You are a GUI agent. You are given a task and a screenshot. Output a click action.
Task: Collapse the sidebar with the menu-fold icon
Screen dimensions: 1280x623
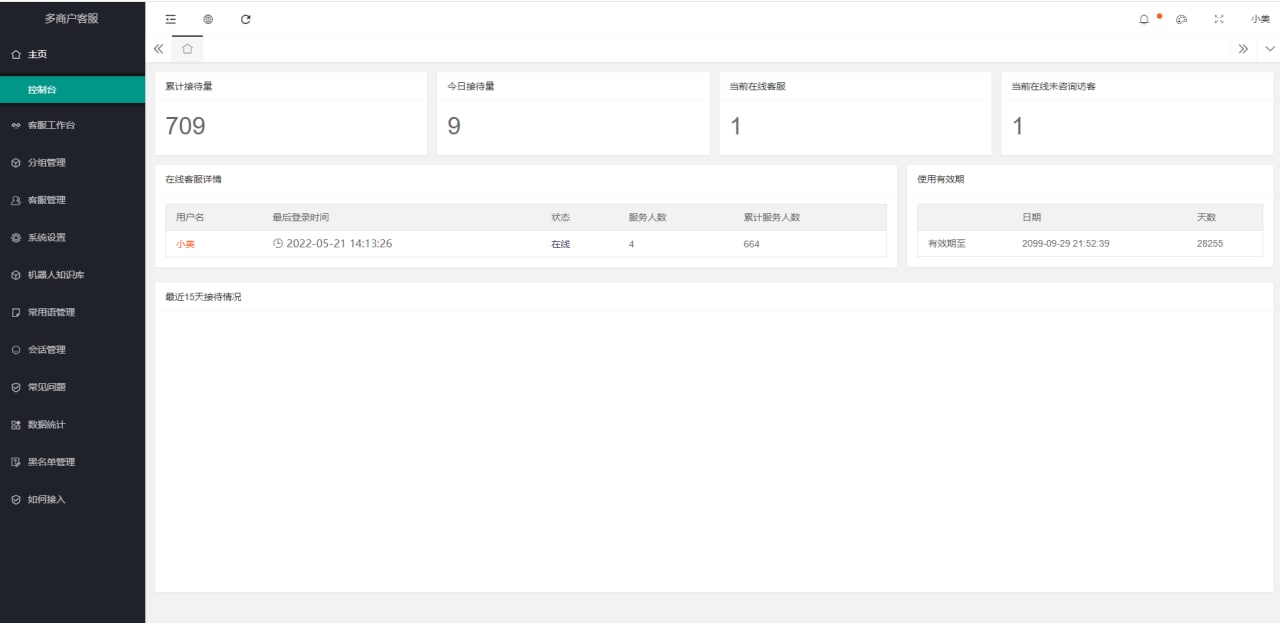click(x=170, y=19)
